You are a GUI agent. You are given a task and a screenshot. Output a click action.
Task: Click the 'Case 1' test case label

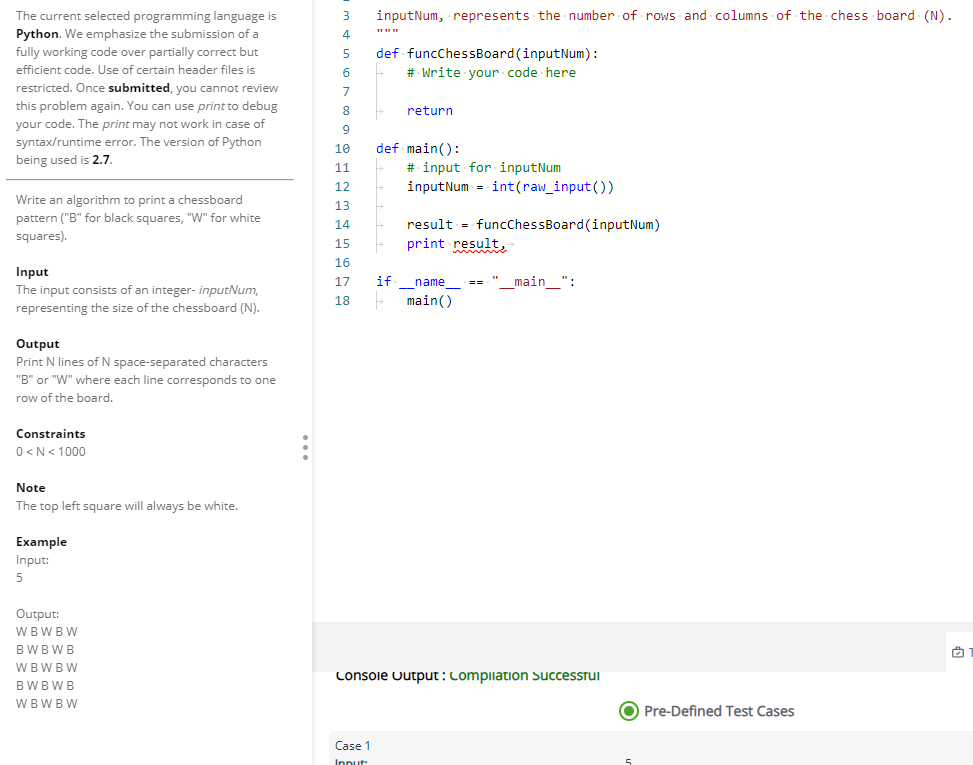[352, 746]
